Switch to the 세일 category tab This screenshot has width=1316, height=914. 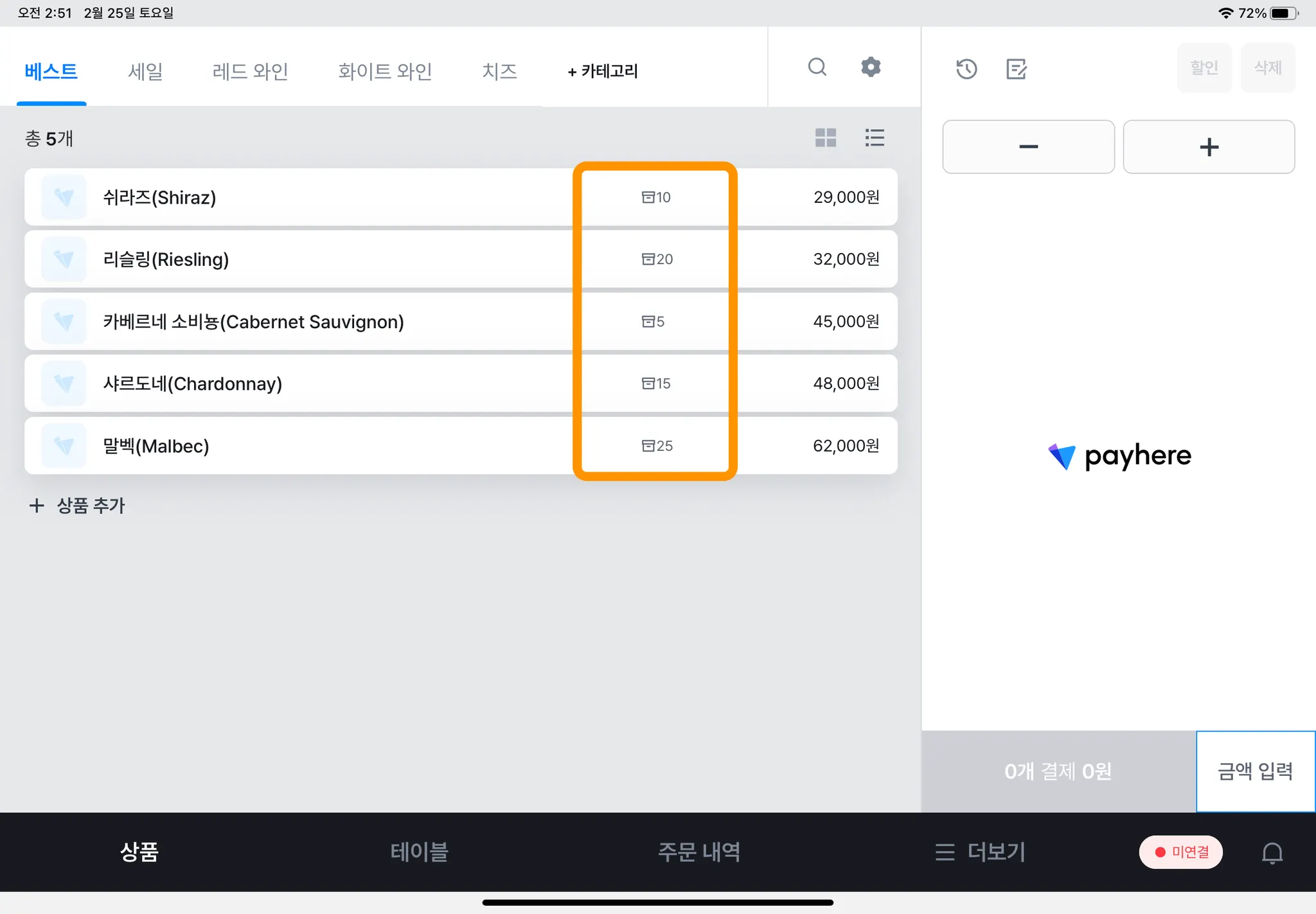point(145,71)
